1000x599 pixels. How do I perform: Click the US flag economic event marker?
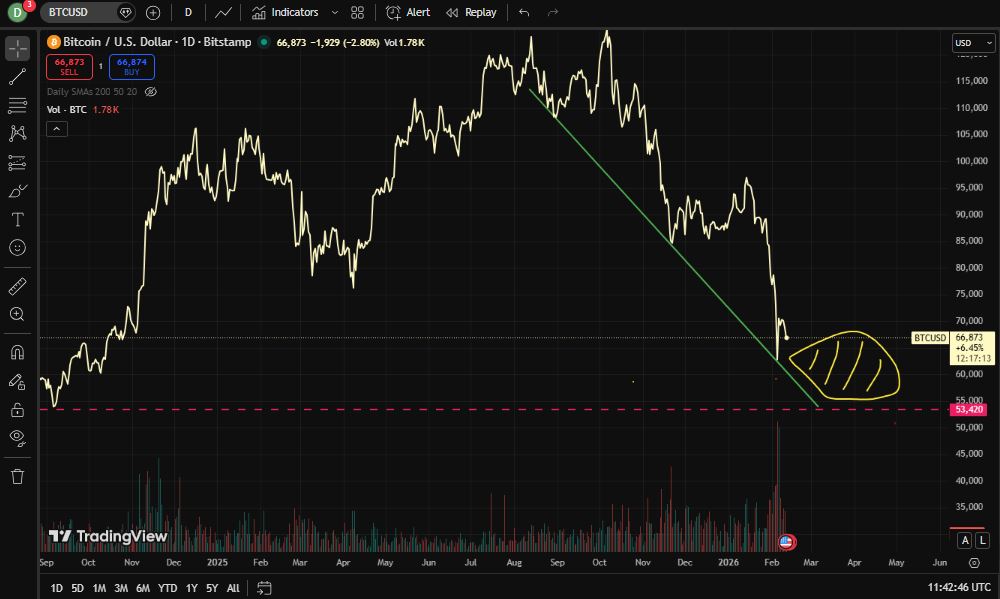click(x=786, y=542)
